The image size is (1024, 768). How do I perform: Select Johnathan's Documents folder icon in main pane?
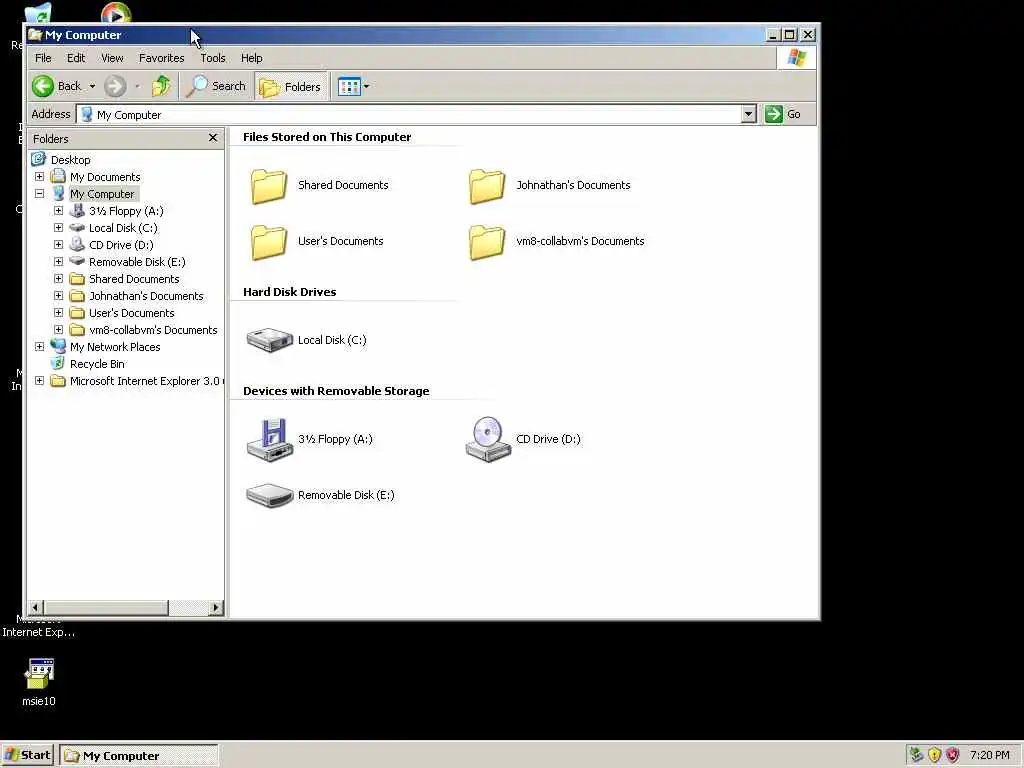pyautogui.click(x=487, y=185)
